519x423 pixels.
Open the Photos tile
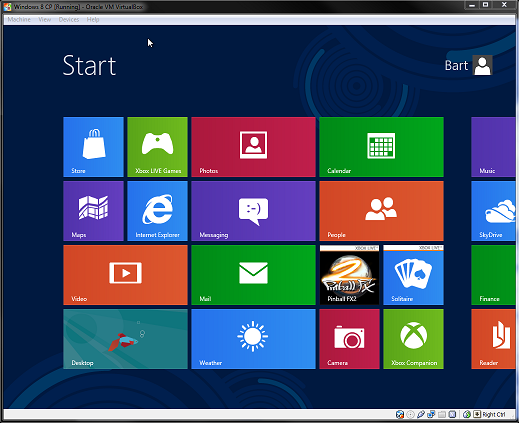253,147
